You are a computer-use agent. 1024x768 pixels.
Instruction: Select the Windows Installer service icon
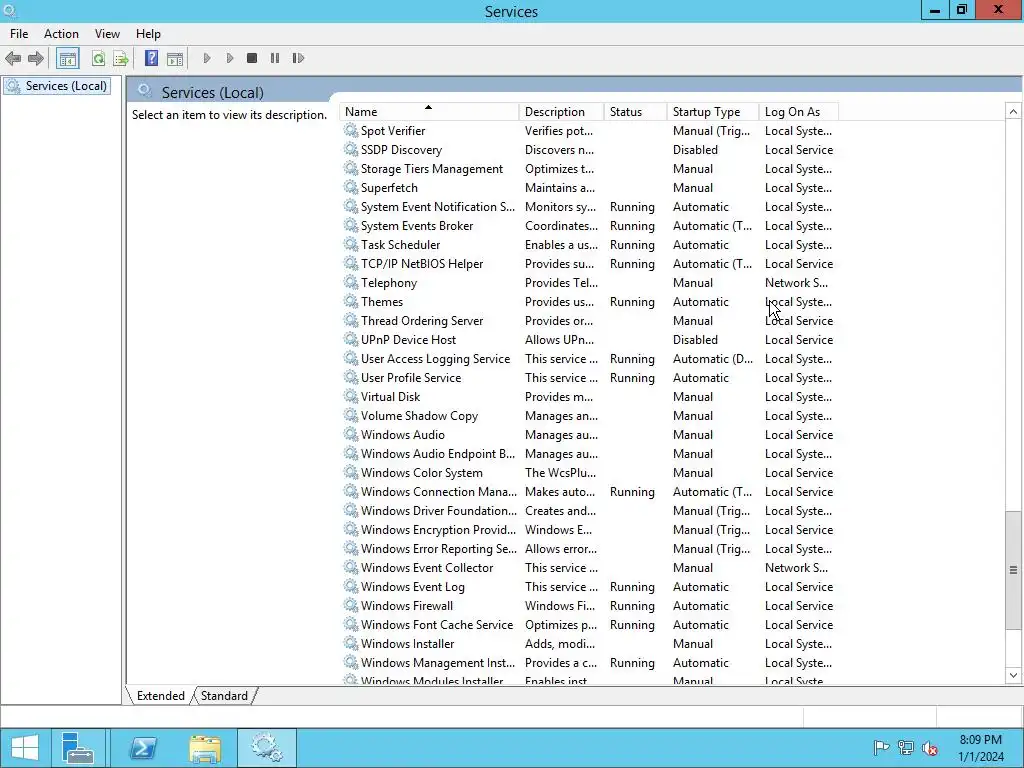point(351,643)
